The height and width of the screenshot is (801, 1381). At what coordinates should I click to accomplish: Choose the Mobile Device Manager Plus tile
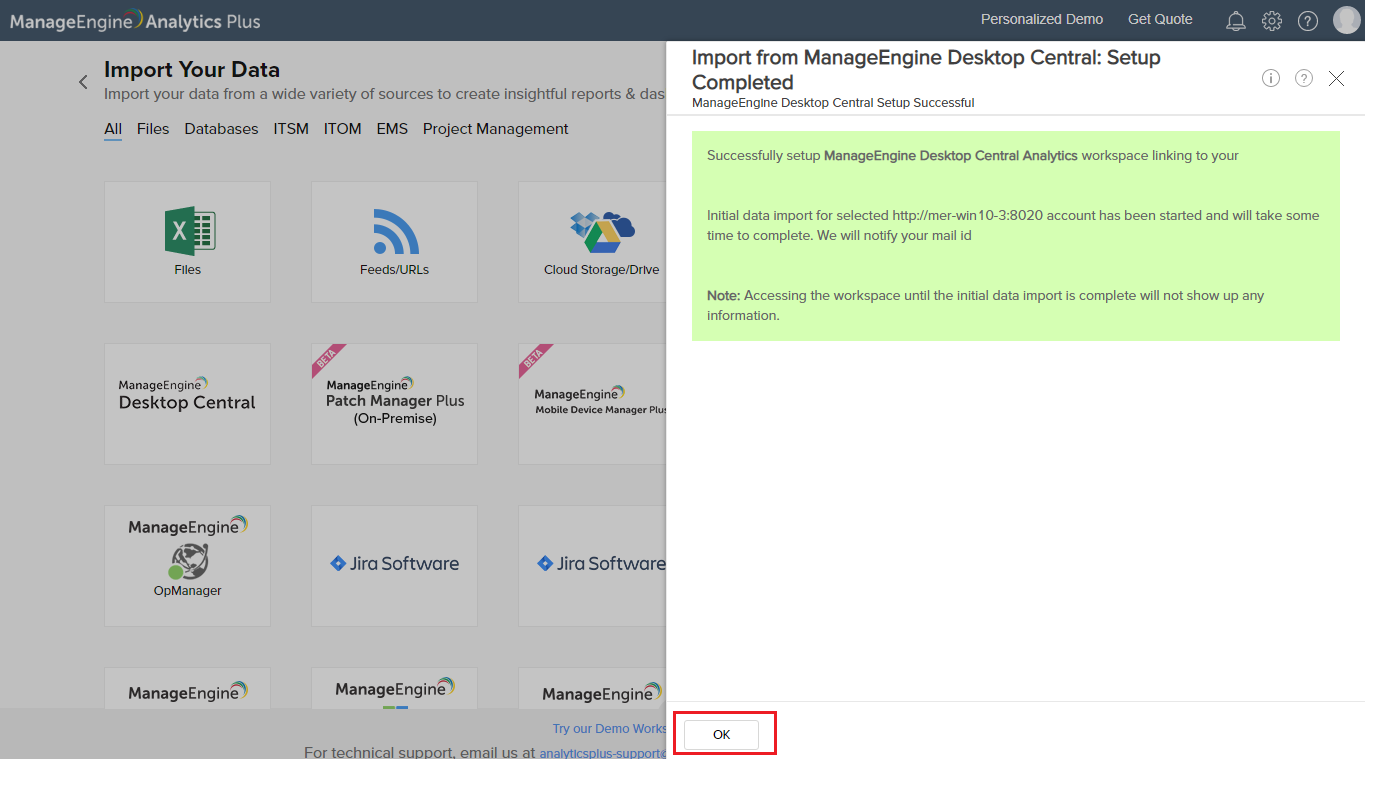(x=592, y=404)
